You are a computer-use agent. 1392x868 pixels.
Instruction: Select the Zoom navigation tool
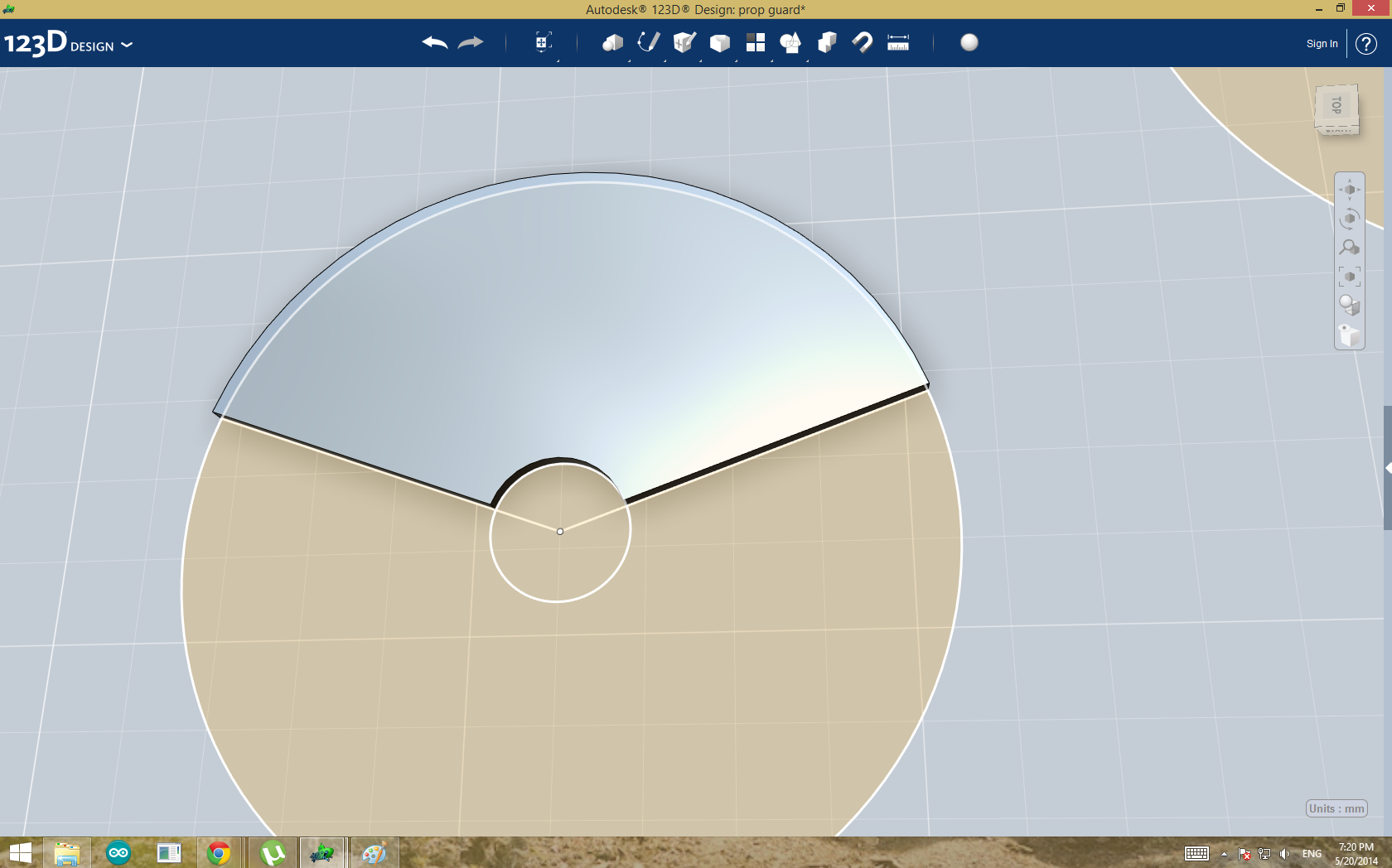[1350, 248]
